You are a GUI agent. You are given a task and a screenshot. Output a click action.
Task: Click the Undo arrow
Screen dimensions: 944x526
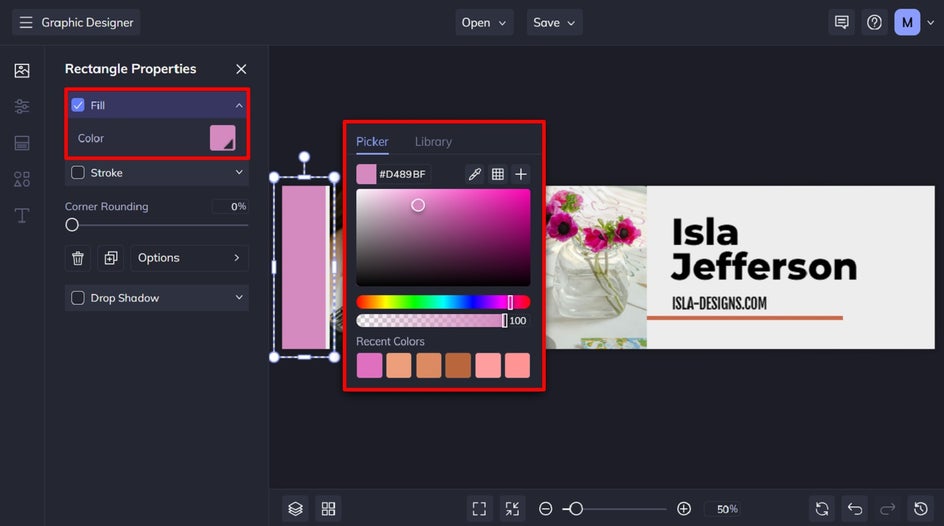pyautogui.click(x=853, y=509)
